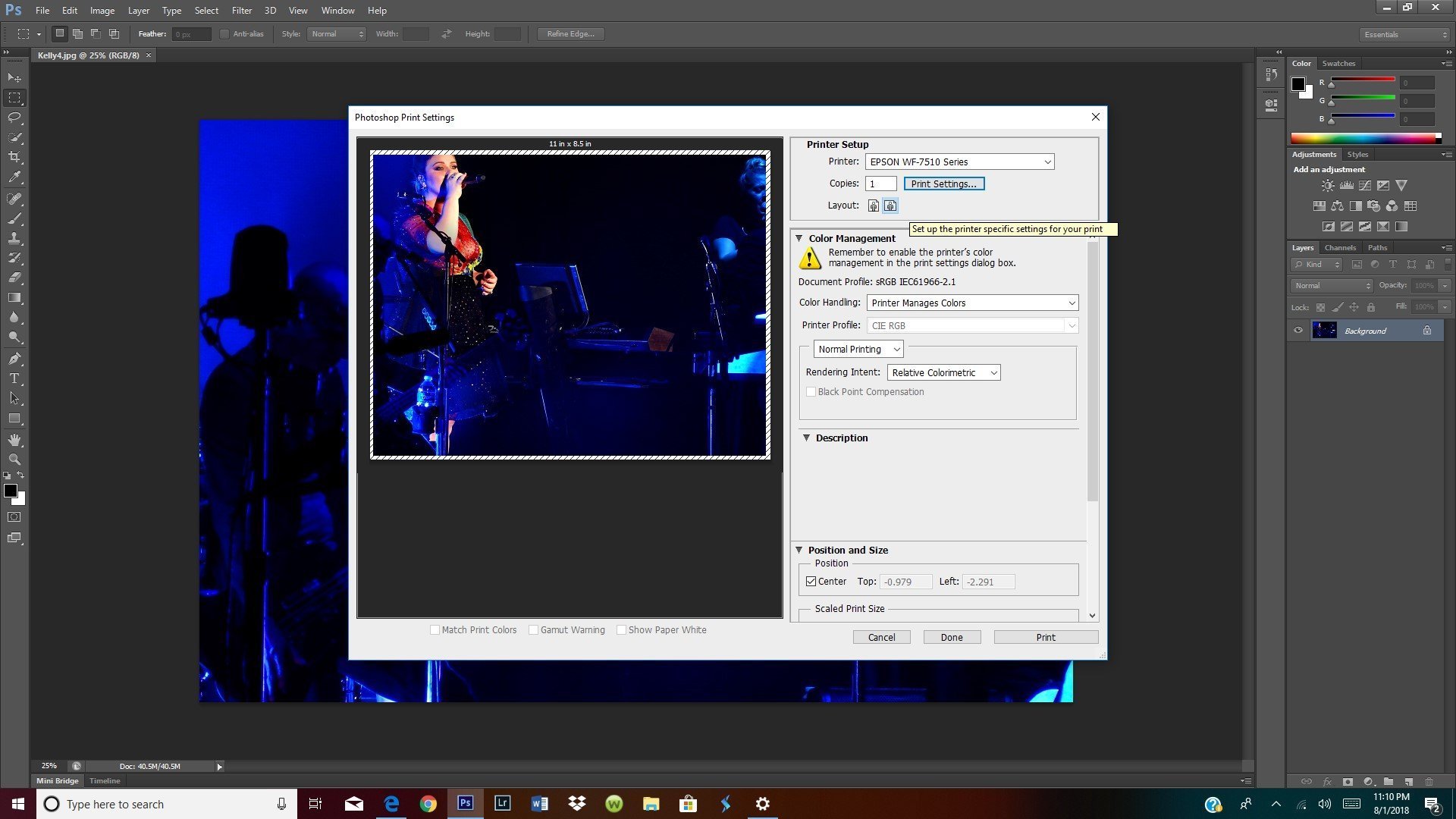Image resolution: width=1456 pixels, height=819 pixels.
Task: Add Brightness/Contrast adjustment icon
Action: point(1327,185)
